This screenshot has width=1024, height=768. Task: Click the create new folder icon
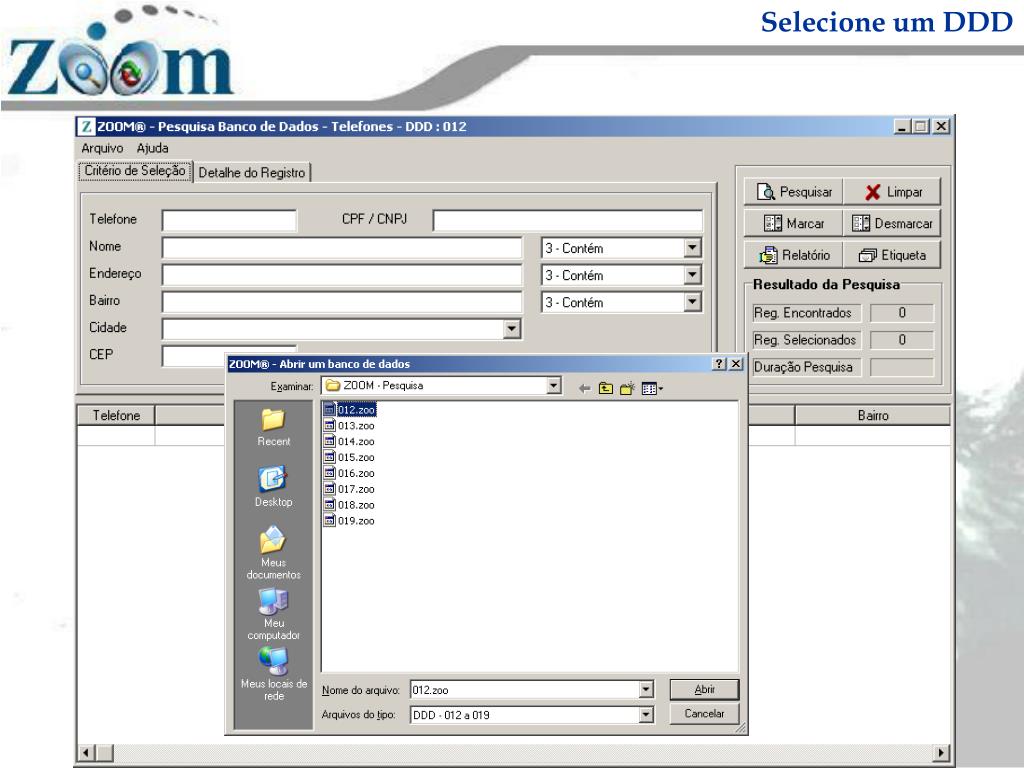628,389
